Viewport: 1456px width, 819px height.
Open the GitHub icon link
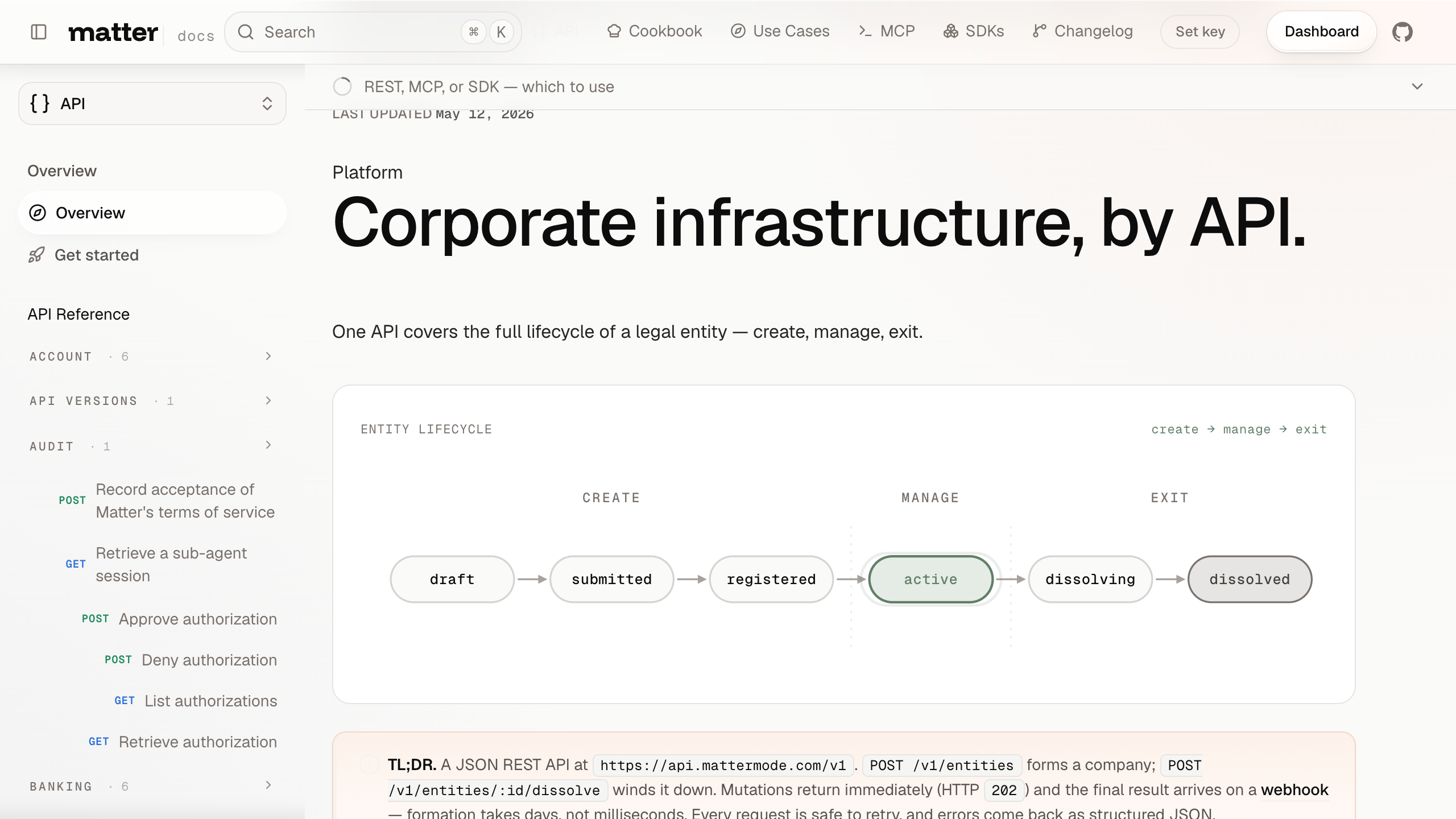[x=1403, y=32]
